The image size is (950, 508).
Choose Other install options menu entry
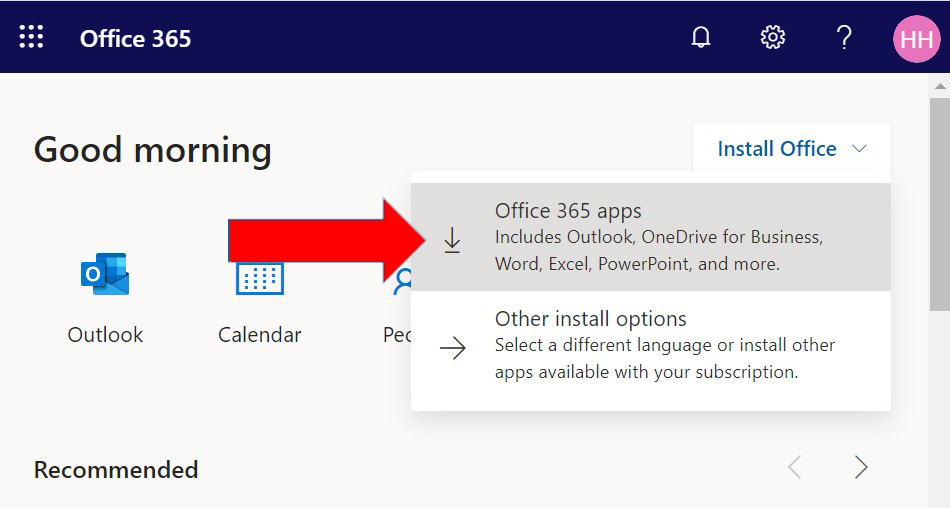point(651,345)
